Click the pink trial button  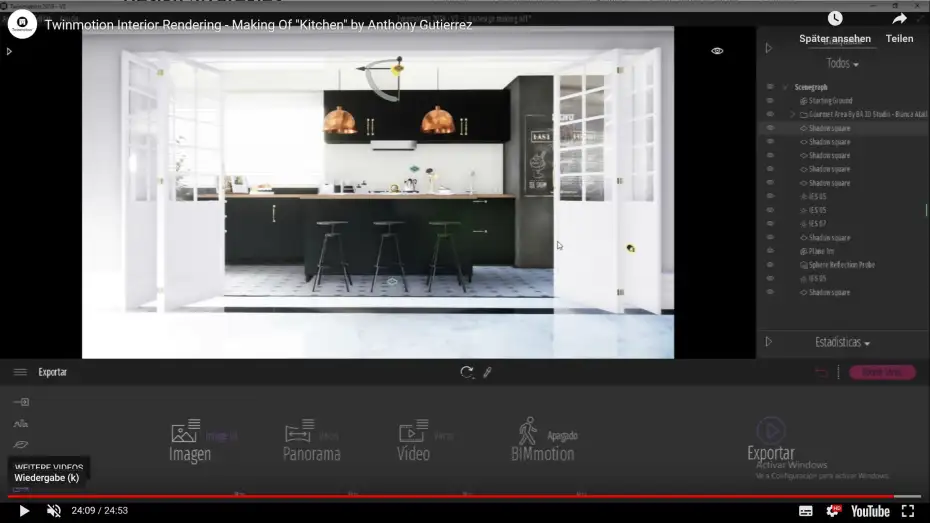tap(883, 372)
